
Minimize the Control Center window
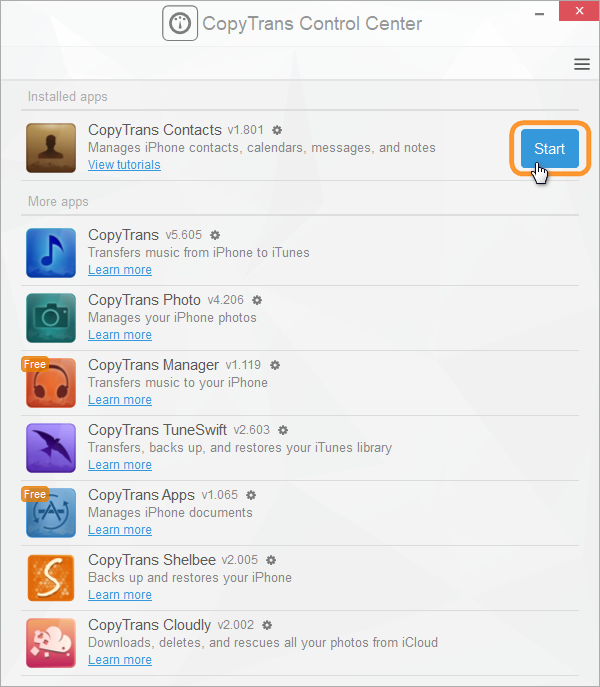[540, 14]
